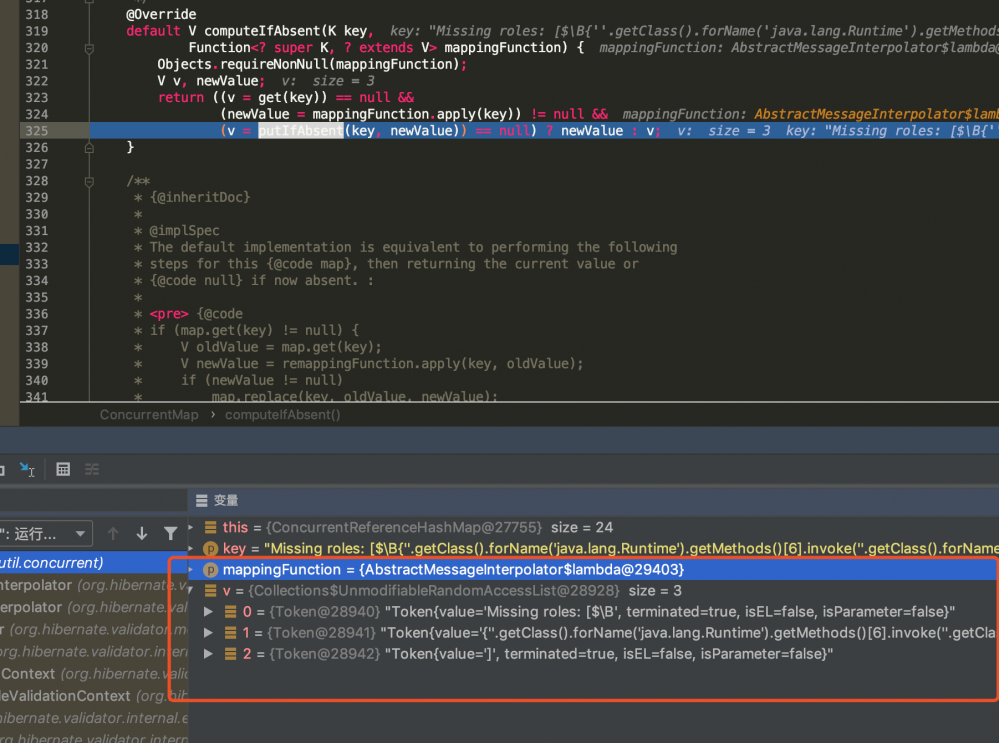Click the Run to Cursor icon
Screen dimensions: 999x743
point(27,469)
